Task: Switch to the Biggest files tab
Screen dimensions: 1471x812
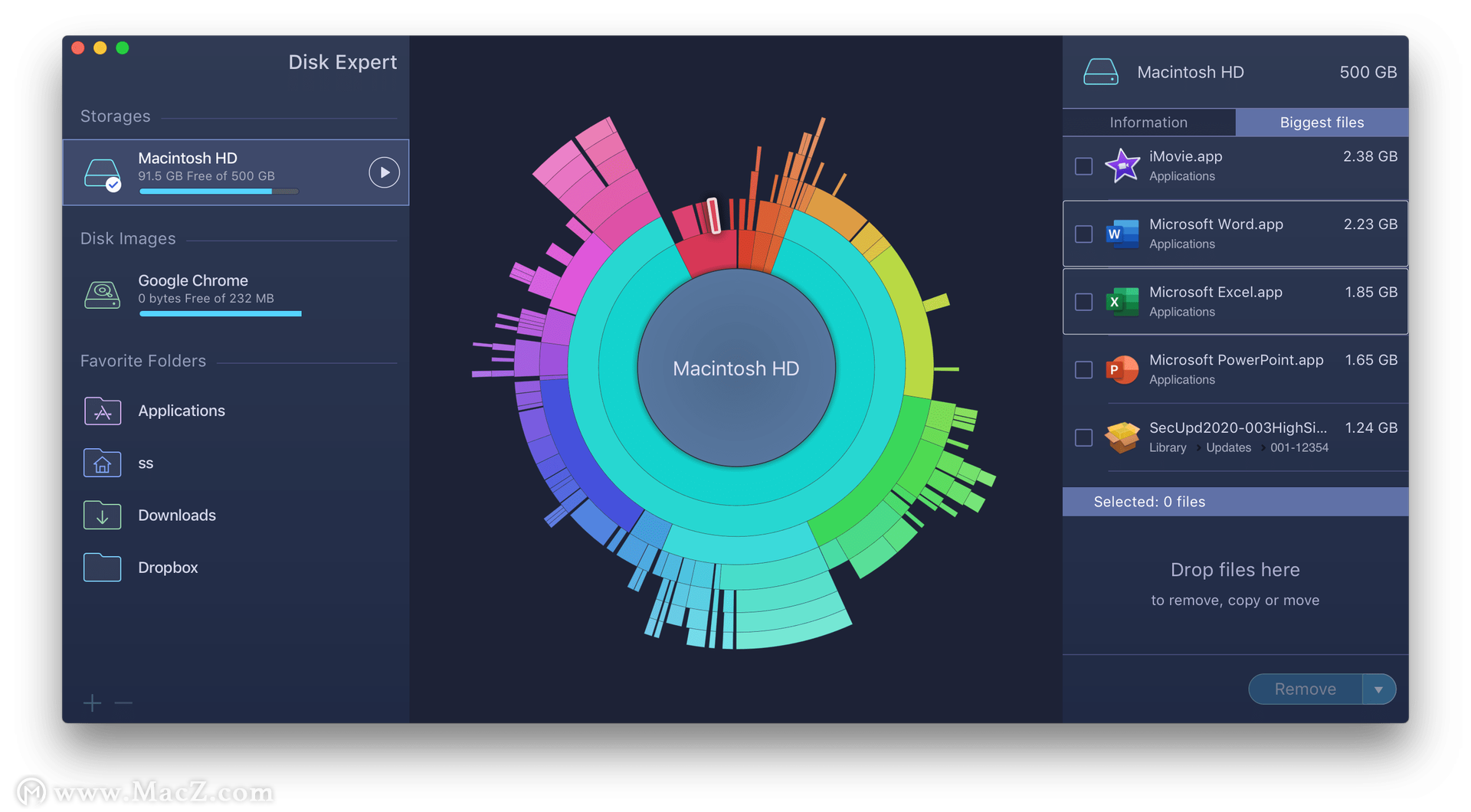Action: coord(1322,123)
